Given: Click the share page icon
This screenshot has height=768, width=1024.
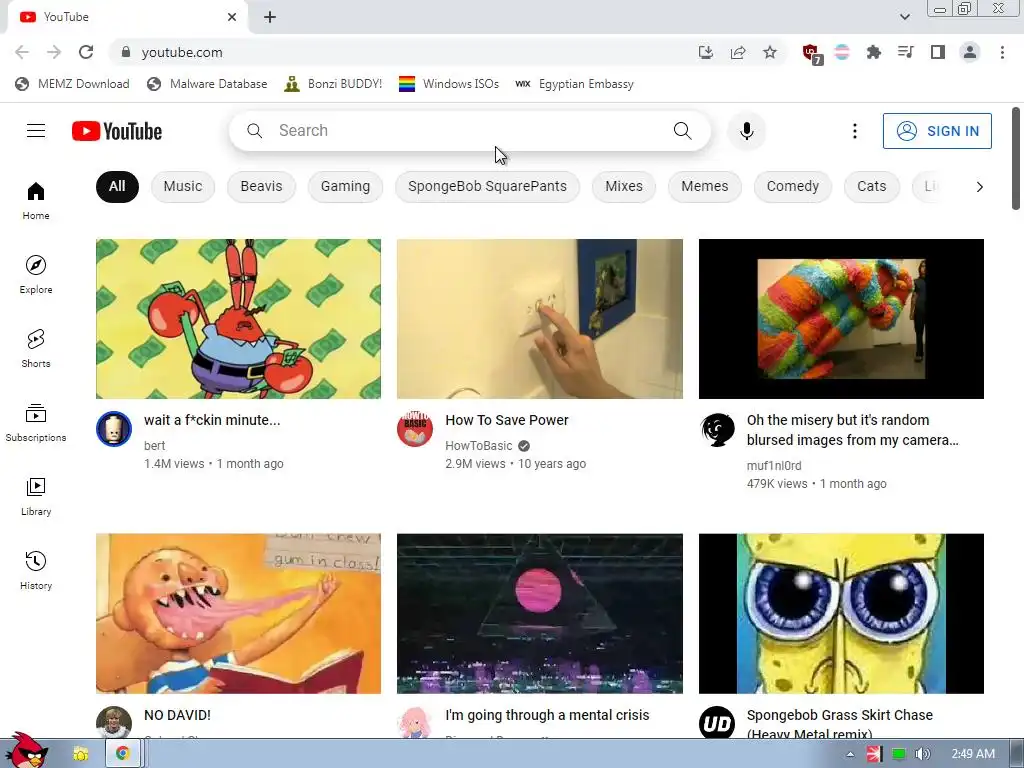Looking at the screenshot, I should click(738, 52).
